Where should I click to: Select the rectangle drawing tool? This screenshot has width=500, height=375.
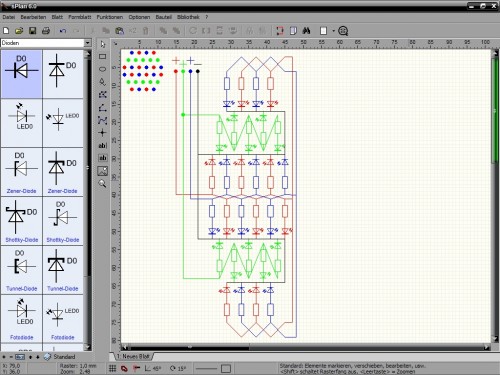pyautogui.click(x=103, y=57)
